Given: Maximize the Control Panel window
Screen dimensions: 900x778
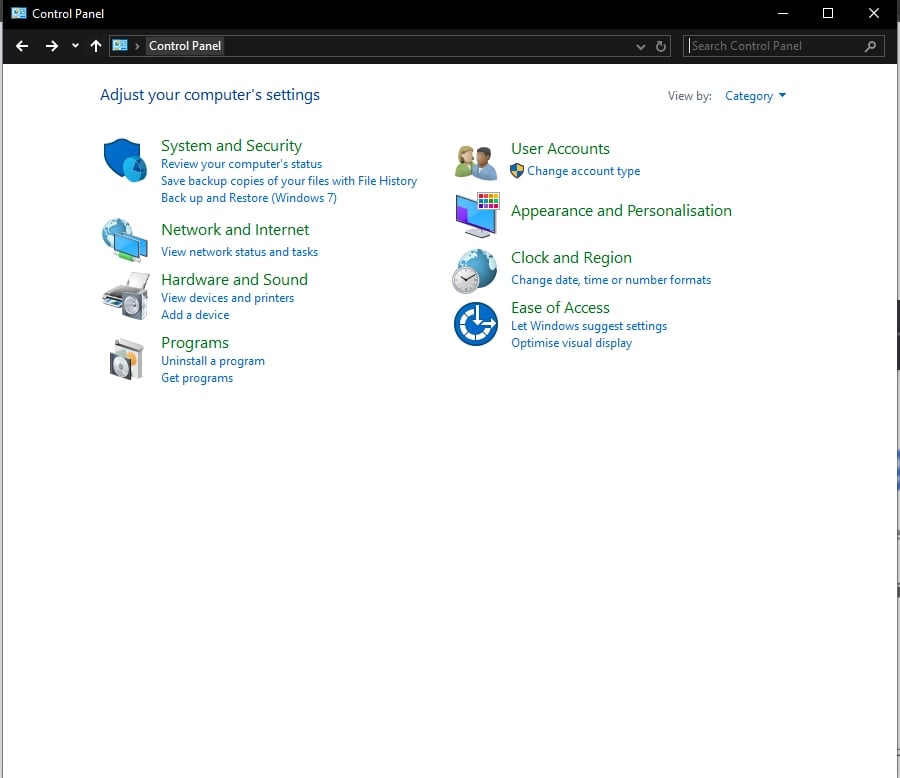Looking at the screenshot, I should (828, 13).
